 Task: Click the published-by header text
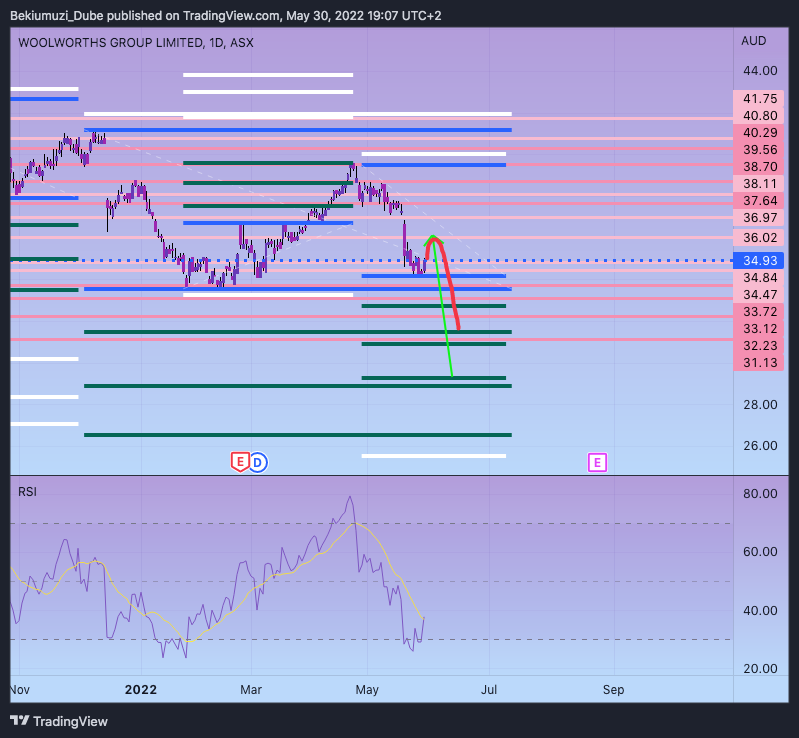coord(226,16)
